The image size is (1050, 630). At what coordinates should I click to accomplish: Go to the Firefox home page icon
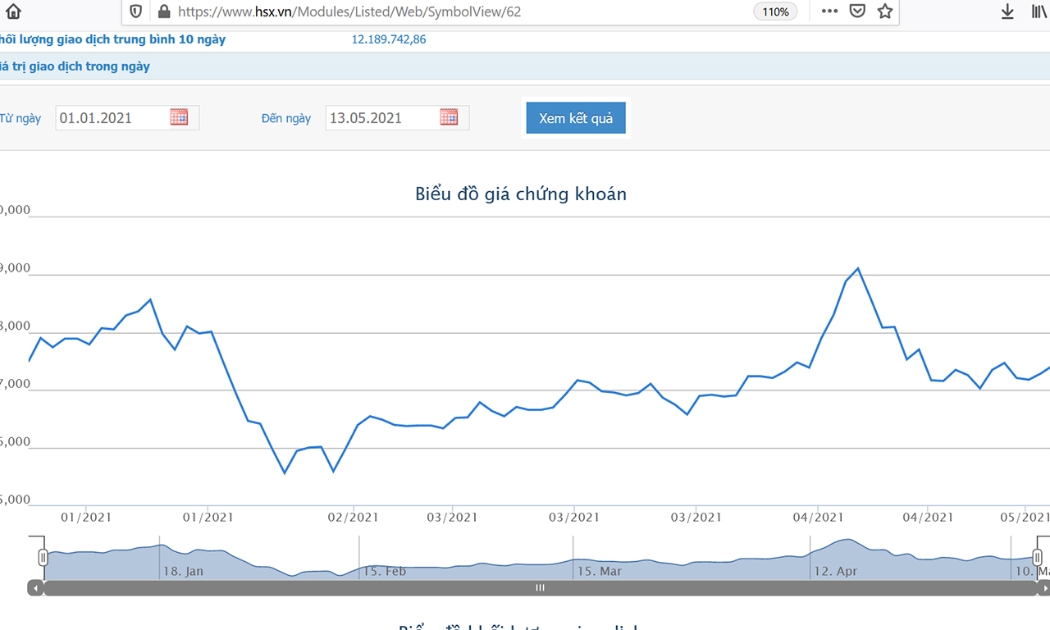pyautogui.click(x=13, y=11)
